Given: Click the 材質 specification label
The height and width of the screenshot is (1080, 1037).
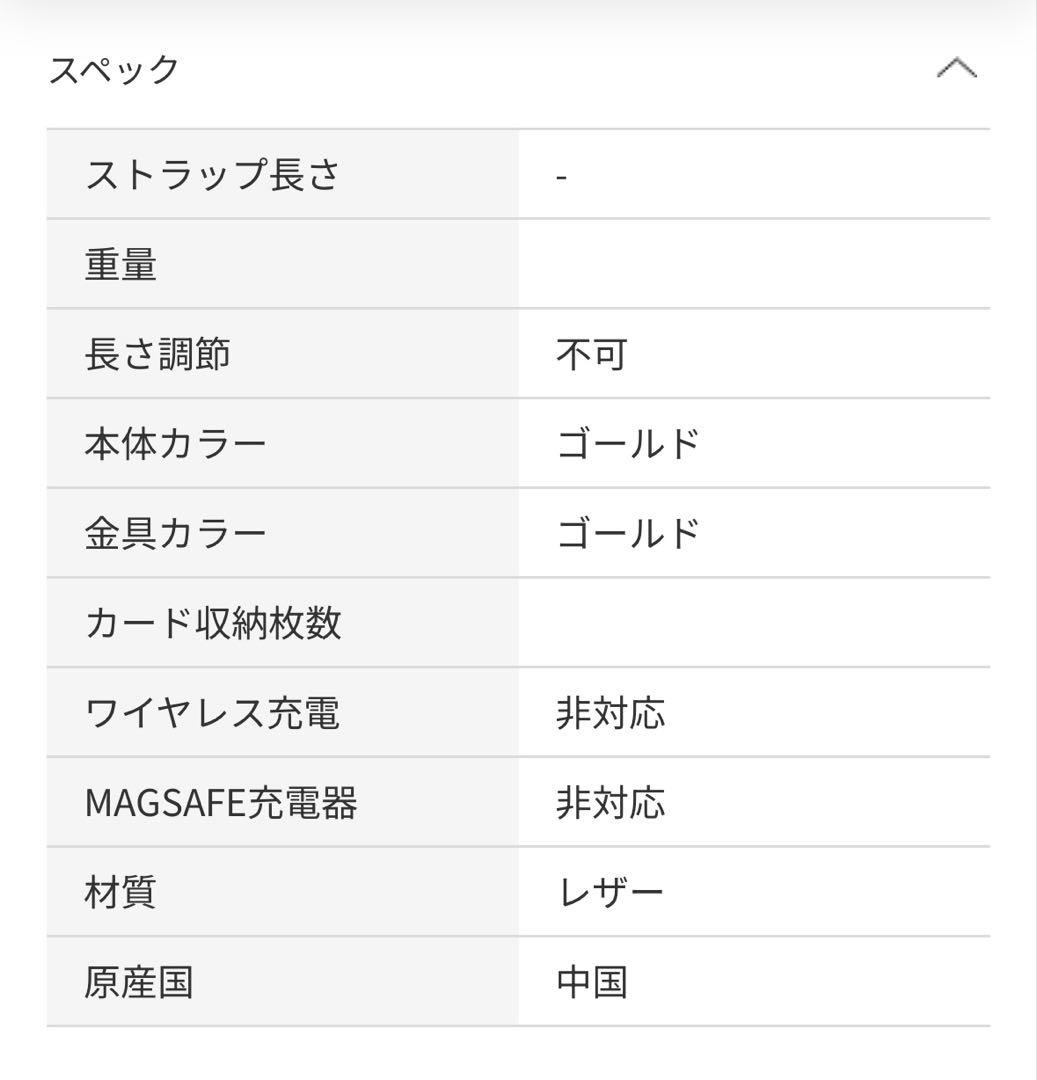Looking at the screenshot, I should tap(121, 892).
